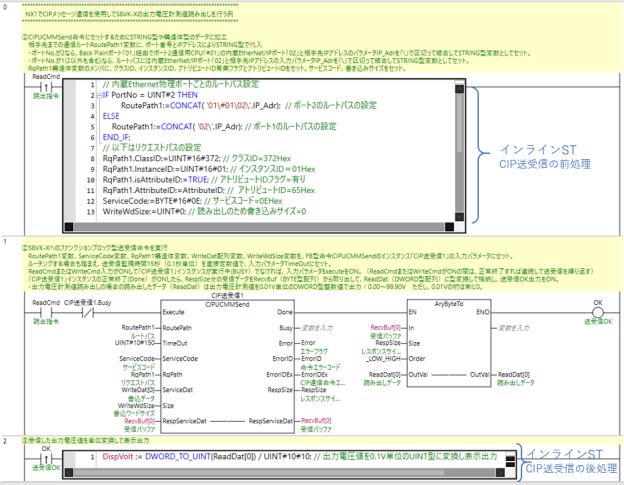This screenshot has height=485, width=624.
Task: Select the Order pin of AryByteTo
Action: (x=417, y=358)
